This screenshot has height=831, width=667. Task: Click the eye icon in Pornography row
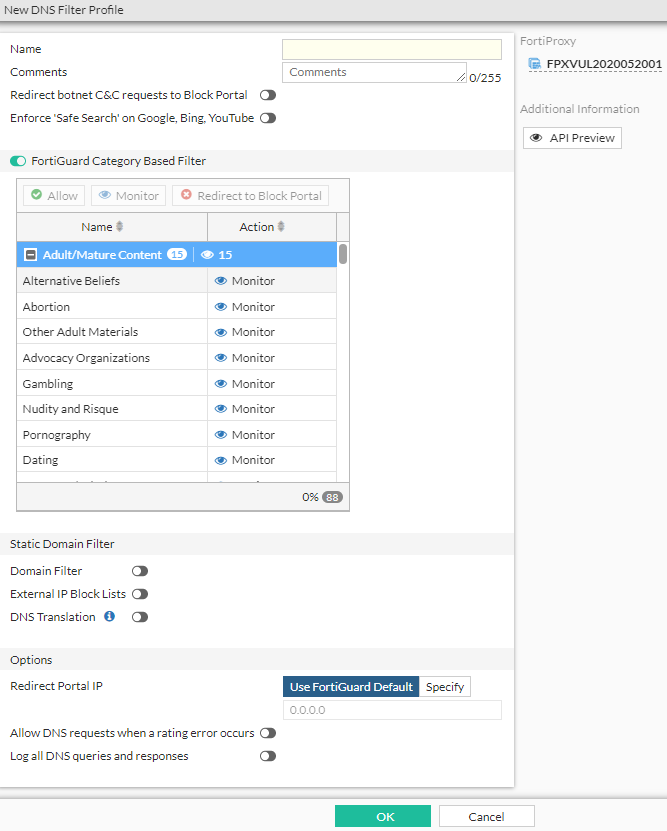click(x=221, y=435)
